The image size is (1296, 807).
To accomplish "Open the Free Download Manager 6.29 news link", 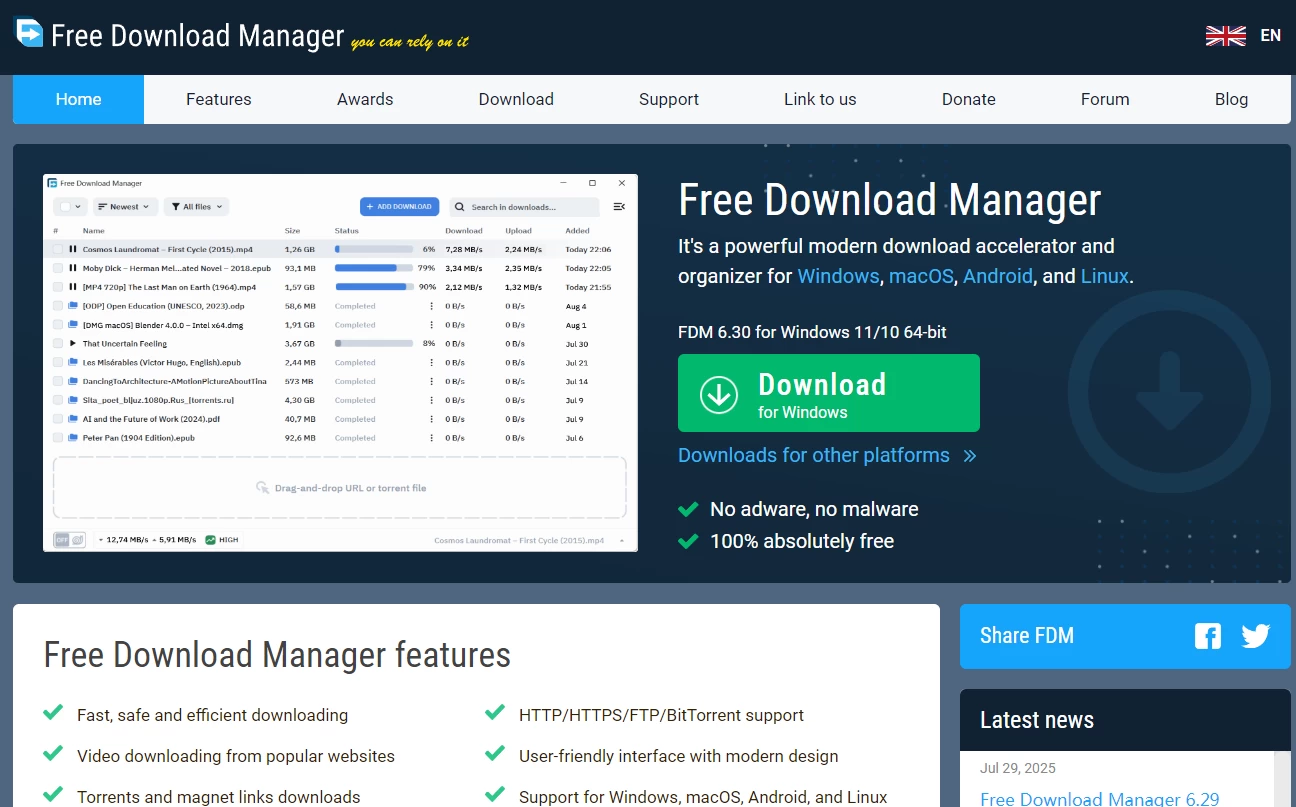I will point(1100,798).
